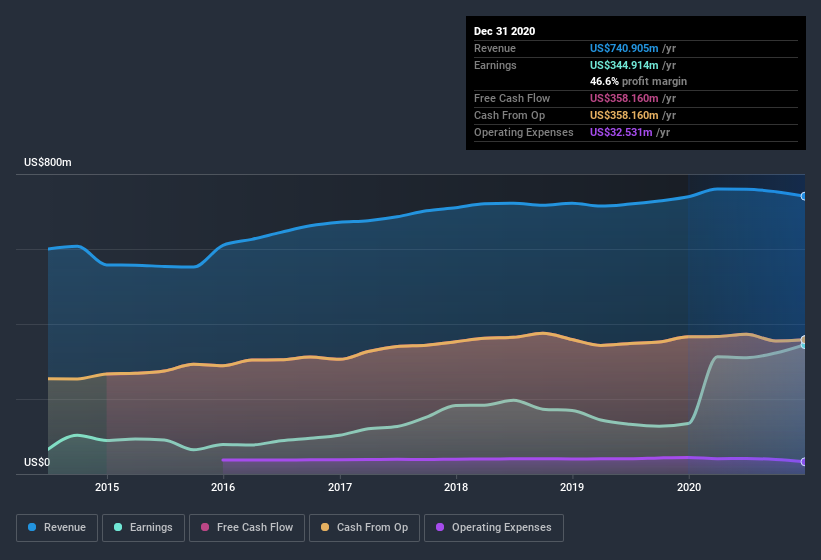Image resolution: width=821 pixels, height=560 pixels.
Task: Click the Revenue label in the tooltip
Action: 495,48
